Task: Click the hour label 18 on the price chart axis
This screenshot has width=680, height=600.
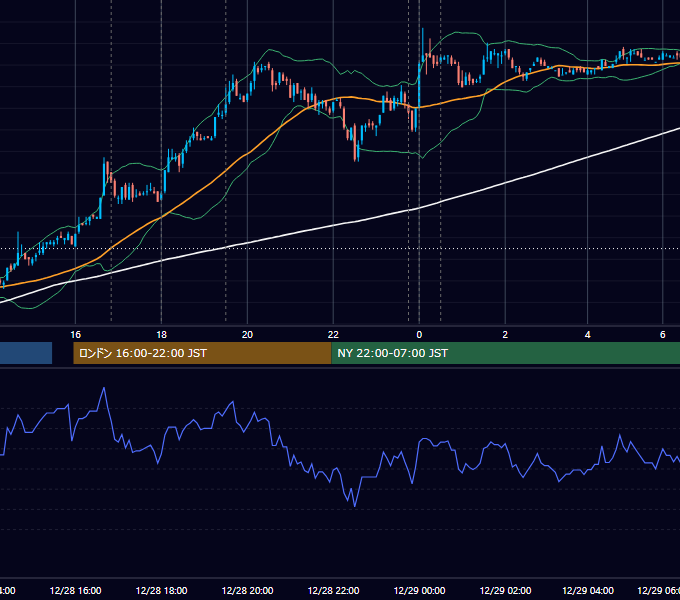Action: click(161, 334)
